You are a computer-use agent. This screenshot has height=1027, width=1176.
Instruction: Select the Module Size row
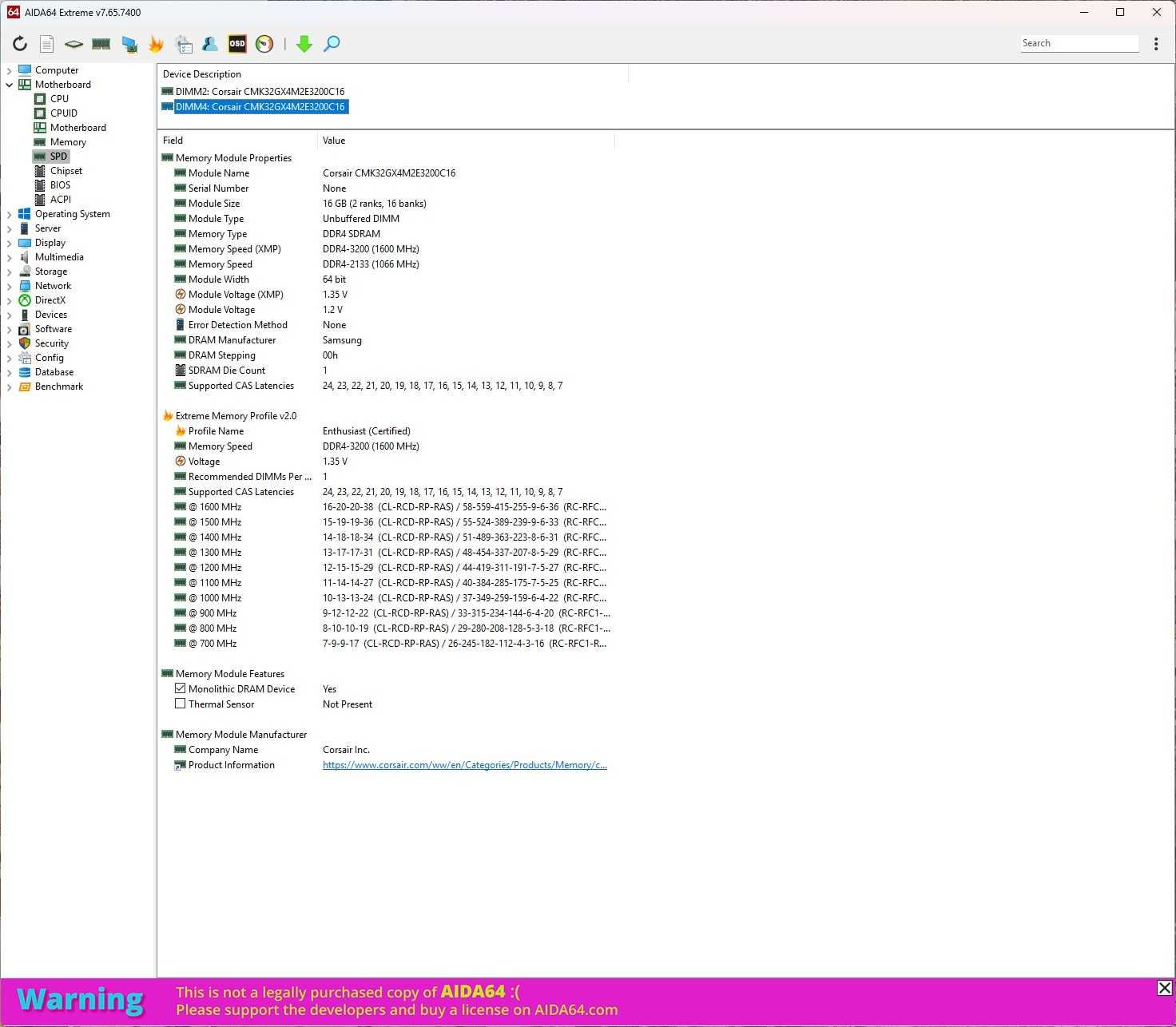pyautogui.click(x=386, y=204)
